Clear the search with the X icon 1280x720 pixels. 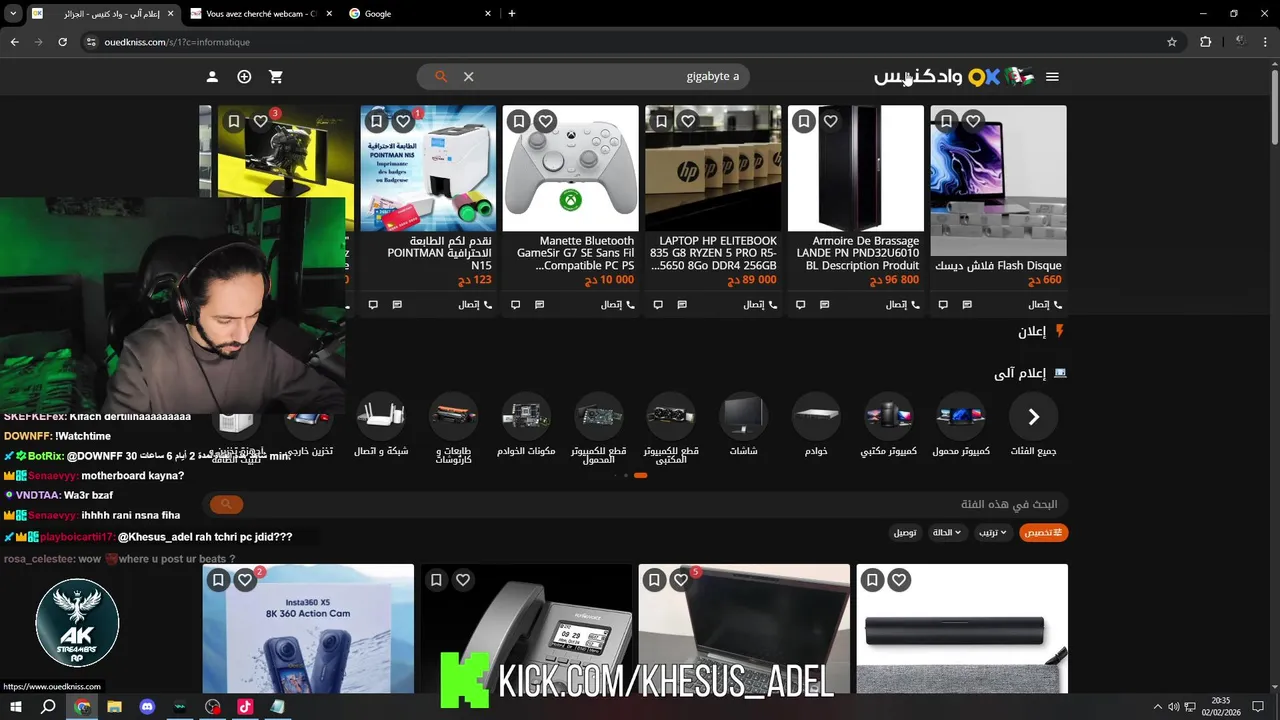pos(468,77)
